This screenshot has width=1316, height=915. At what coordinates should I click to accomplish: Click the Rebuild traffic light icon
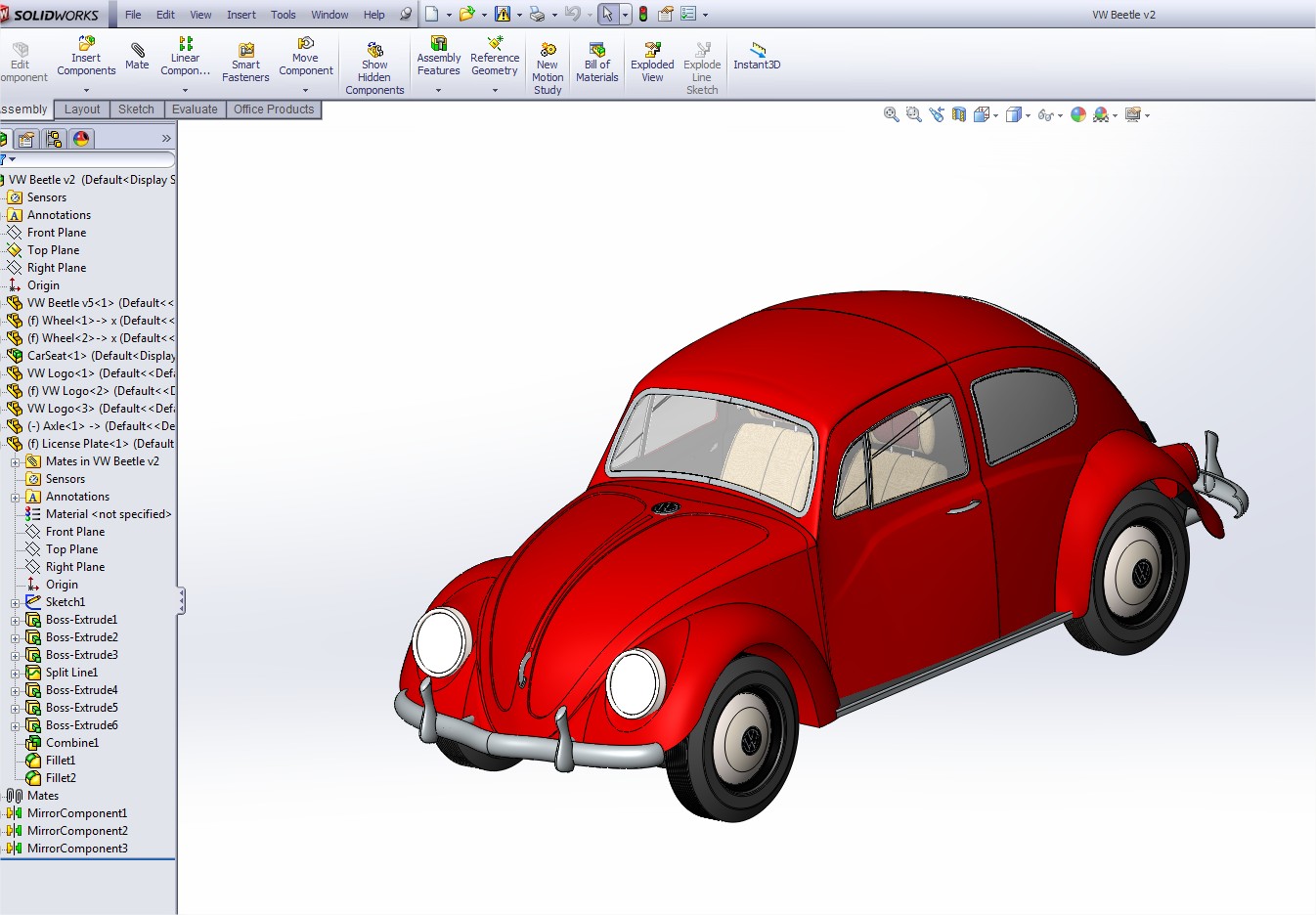click(643, 14)
